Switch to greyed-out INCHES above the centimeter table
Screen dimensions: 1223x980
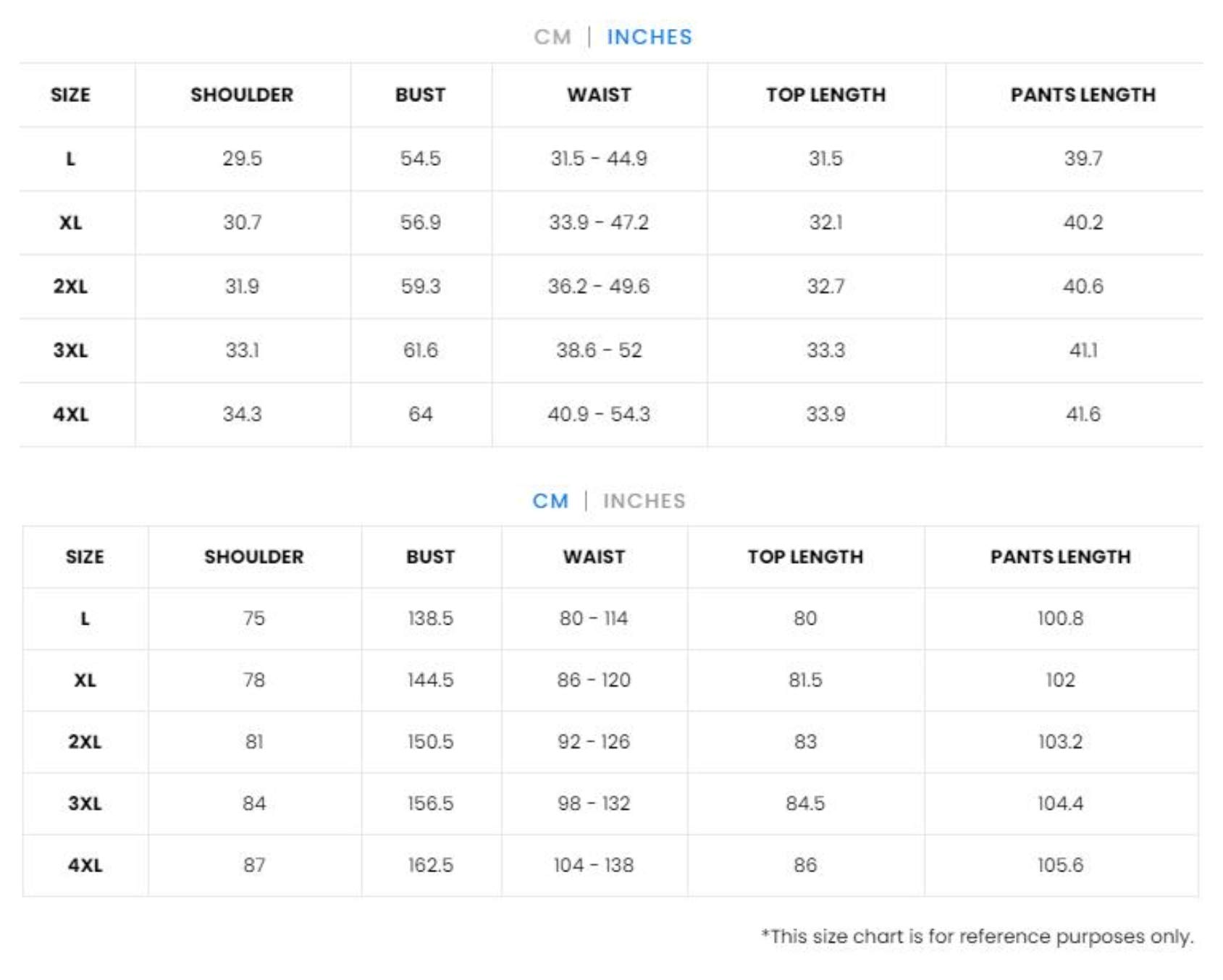(x=644, y=501)
